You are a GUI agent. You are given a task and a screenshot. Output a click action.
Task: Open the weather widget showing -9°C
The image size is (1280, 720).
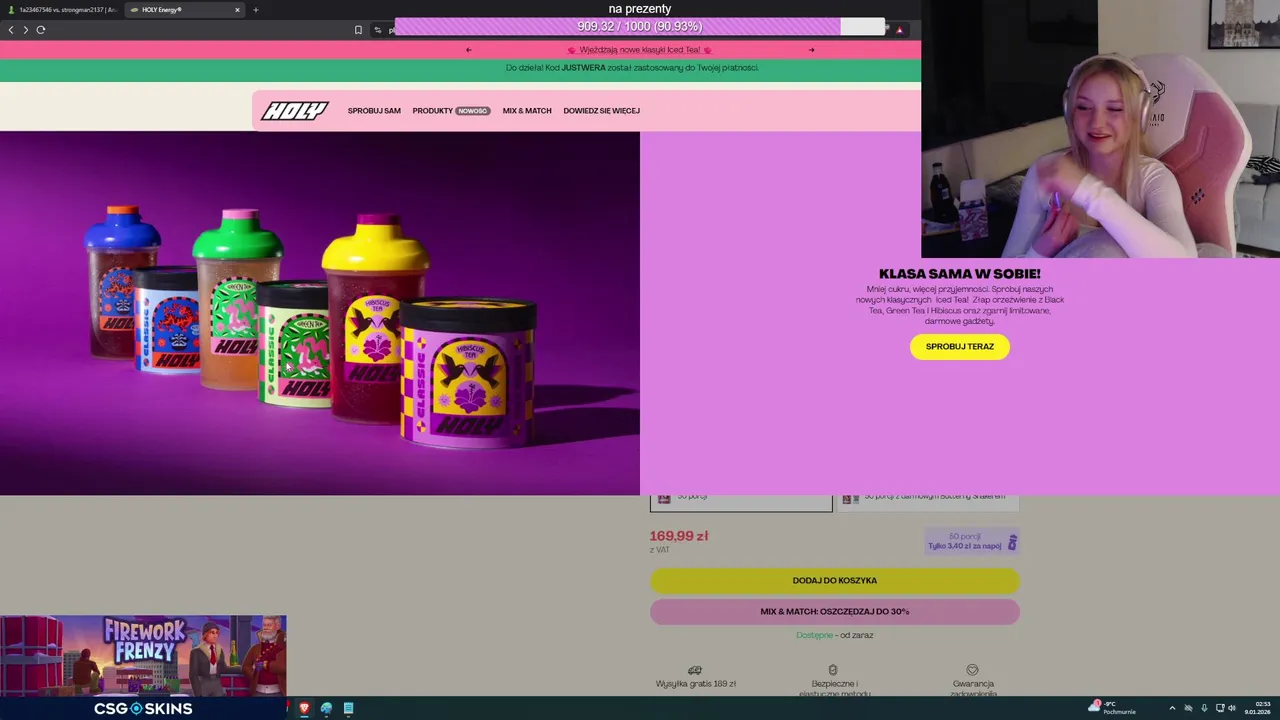click(1112, 708)
